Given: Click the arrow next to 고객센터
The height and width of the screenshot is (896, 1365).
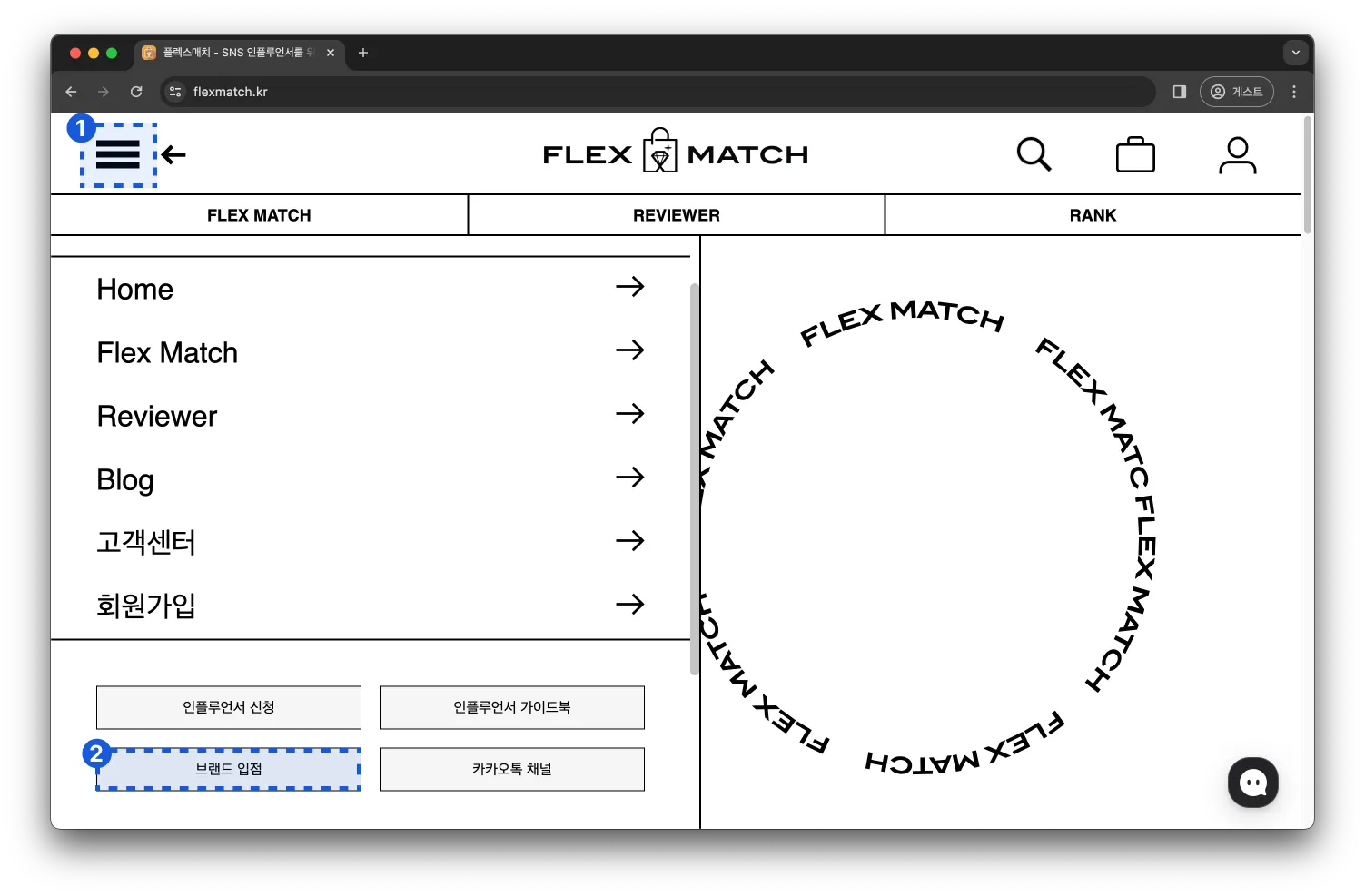Looking at the screenshot, I should click(630, 541).
